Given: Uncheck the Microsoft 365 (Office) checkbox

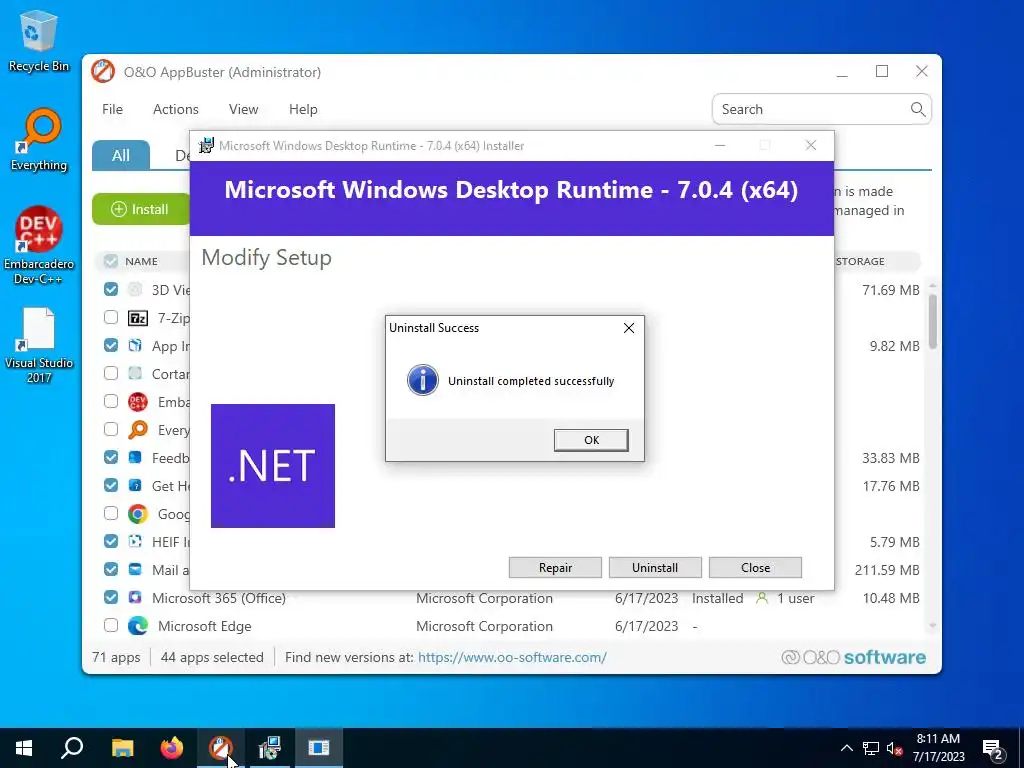Looking at the screenshot, I should click(x=111, y=598).
